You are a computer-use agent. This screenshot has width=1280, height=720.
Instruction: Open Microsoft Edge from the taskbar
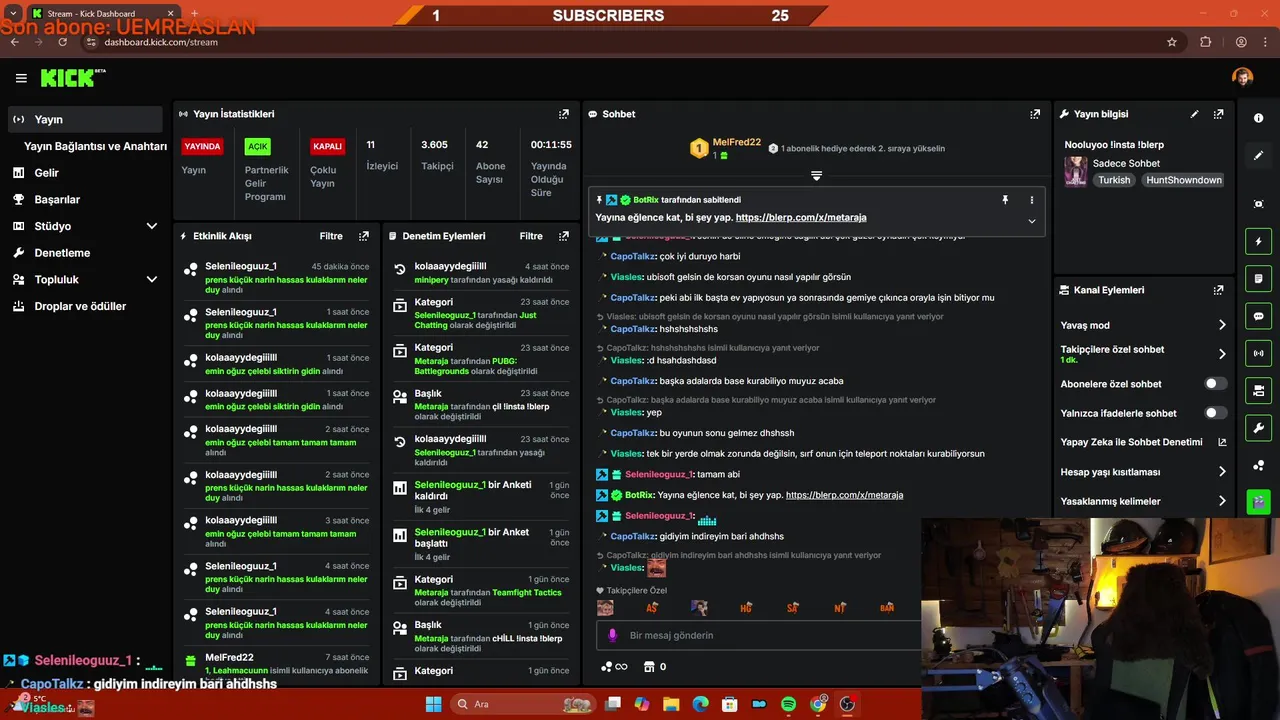[x=700, y=704]
